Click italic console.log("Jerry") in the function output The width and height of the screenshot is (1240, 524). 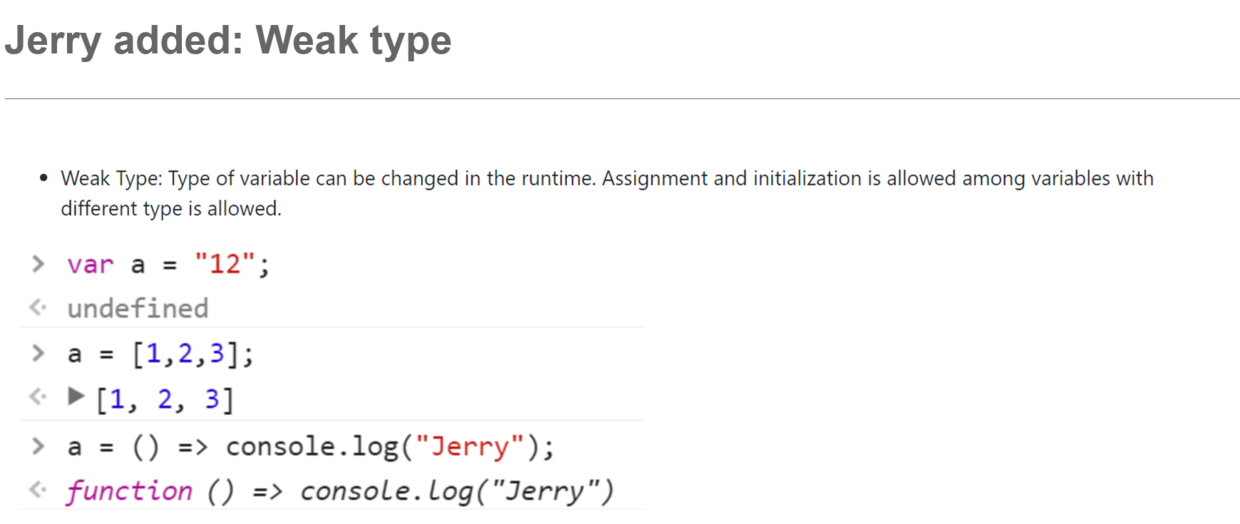tap(456, 491)
